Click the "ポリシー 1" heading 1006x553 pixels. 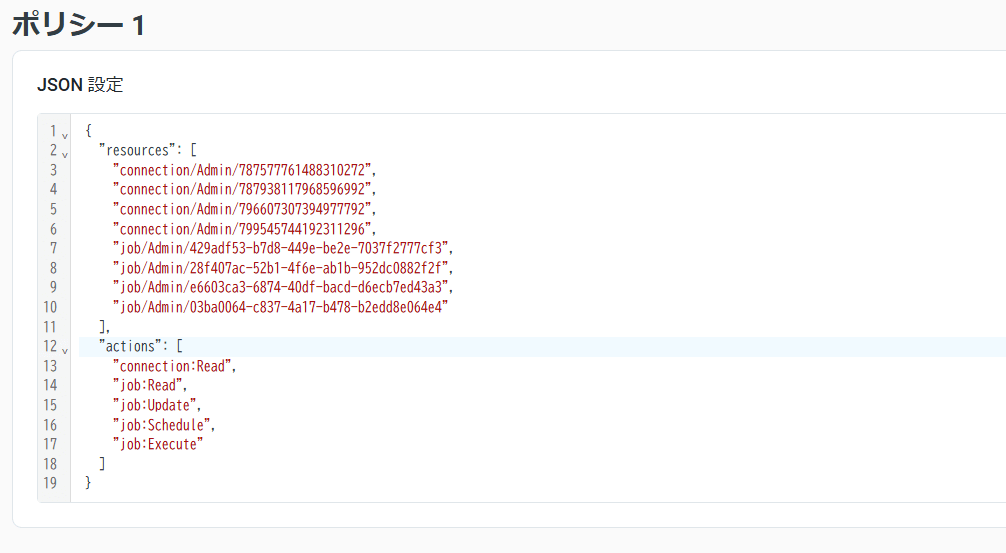click(78, 25)
